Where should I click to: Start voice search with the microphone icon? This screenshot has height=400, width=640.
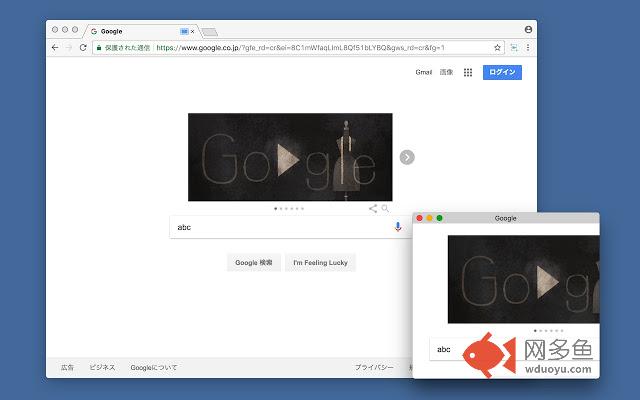(x=398, y=227)
